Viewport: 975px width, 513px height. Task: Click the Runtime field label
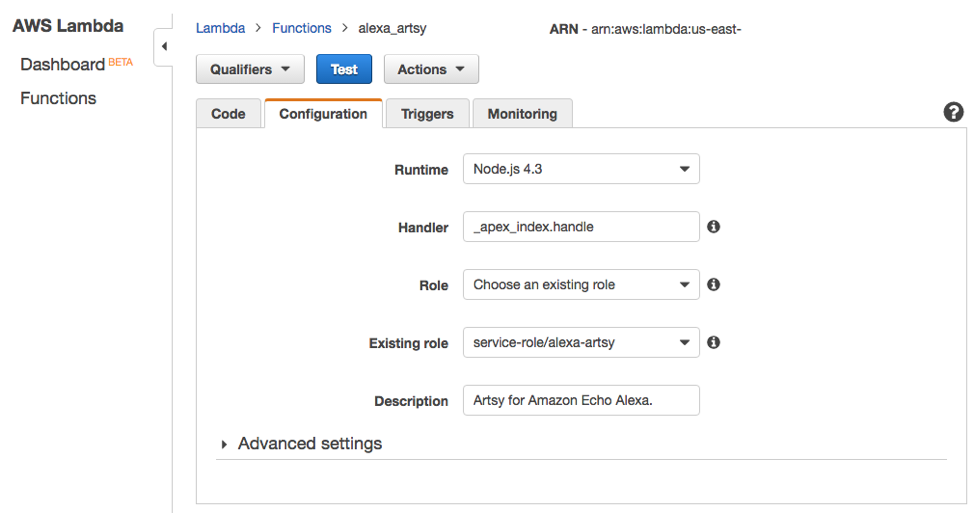(421, 170)
